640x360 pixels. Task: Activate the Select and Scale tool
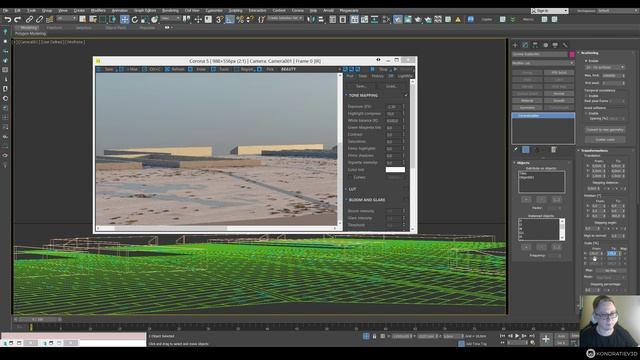pyautogui.click(x=144, y=19)
